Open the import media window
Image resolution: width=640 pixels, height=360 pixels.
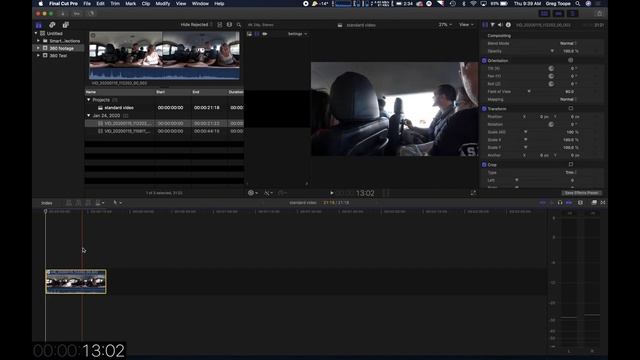(x=63, y=13)
